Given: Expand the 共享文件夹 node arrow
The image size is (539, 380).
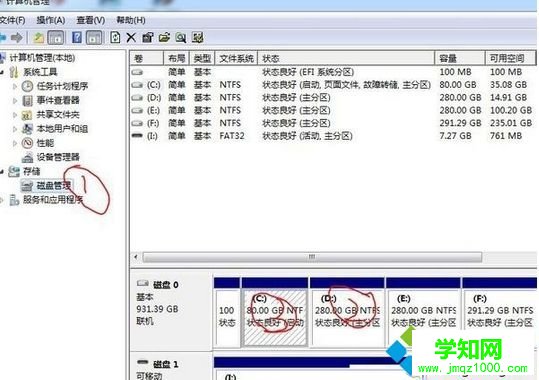Looking at the screenshot, I should click(x=15, y=115).
